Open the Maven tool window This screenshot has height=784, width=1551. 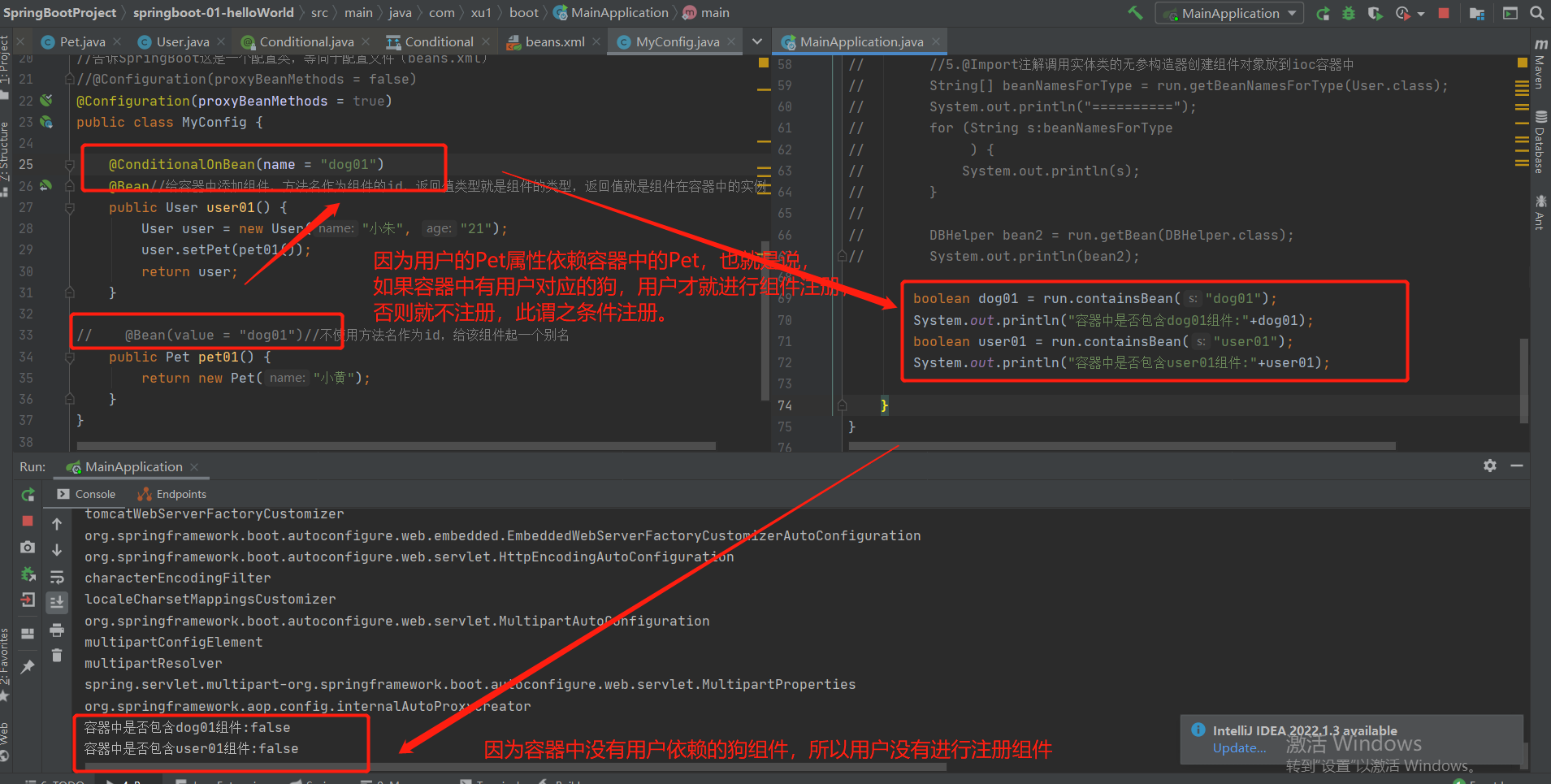coord(1540,64)
